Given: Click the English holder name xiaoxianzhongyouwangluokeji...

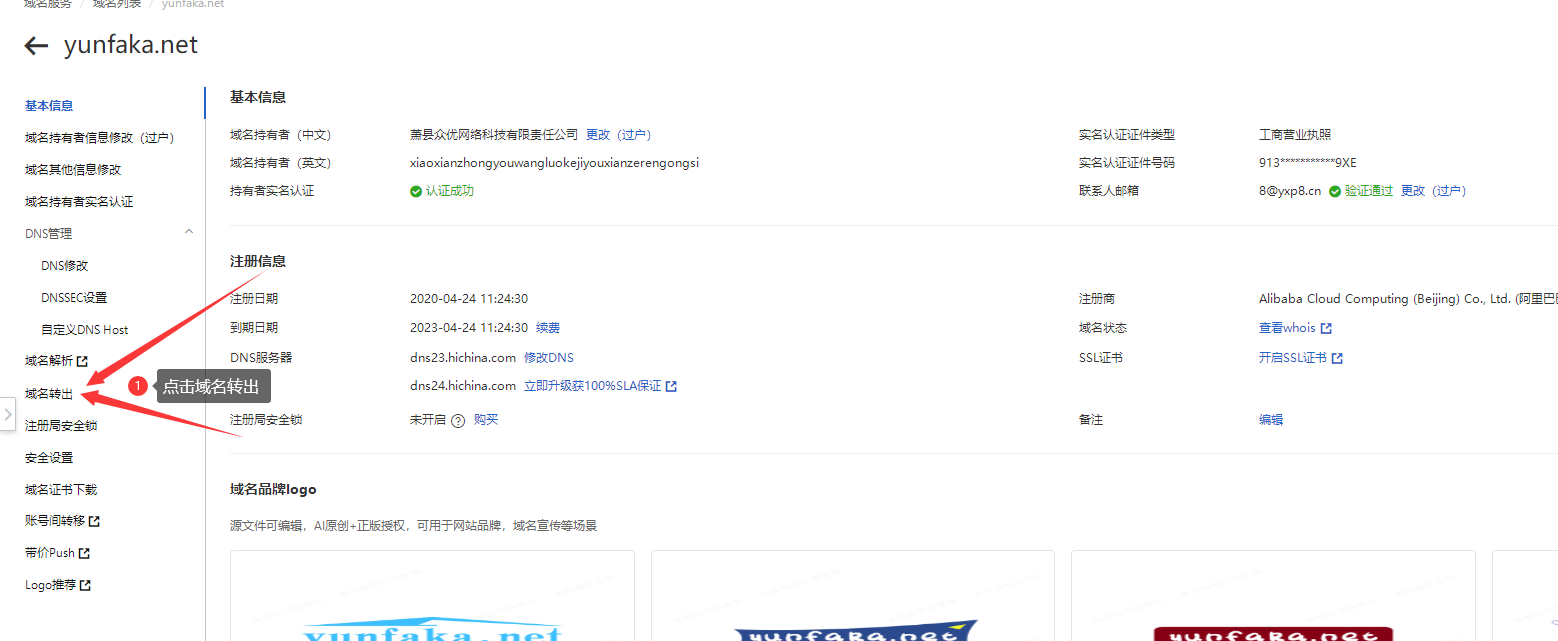Looking at the screenshot, I should coord(555,163).
